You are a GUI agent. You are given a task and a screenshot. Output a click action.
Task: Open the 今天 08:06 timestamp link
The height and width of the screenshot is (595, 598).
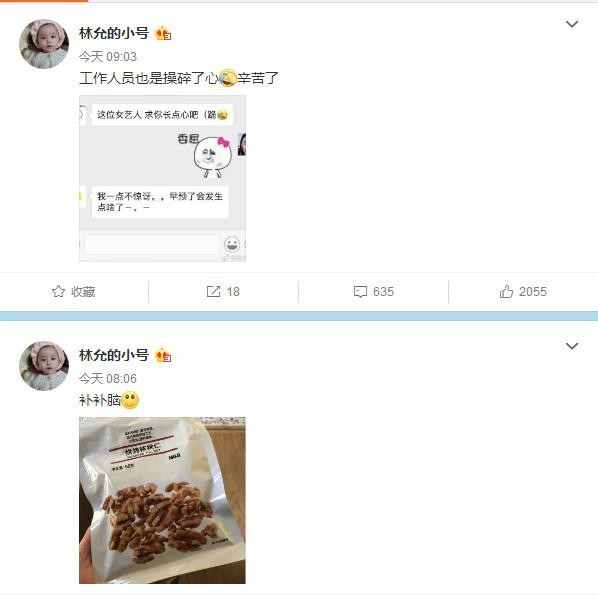click(x=108, y=378)
